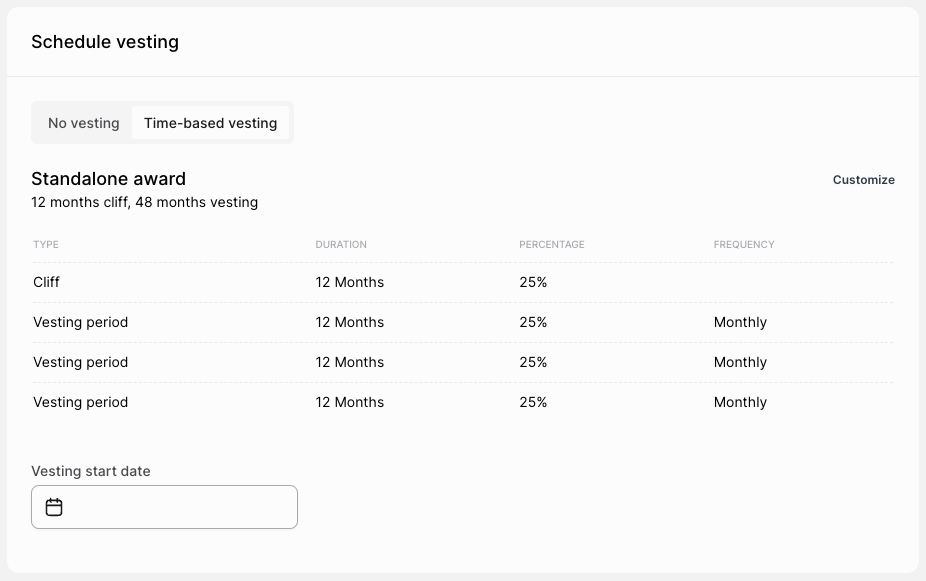Click the PERCENTAGE column header
This screenshot has width=926, height=581.
click(552, 244)
